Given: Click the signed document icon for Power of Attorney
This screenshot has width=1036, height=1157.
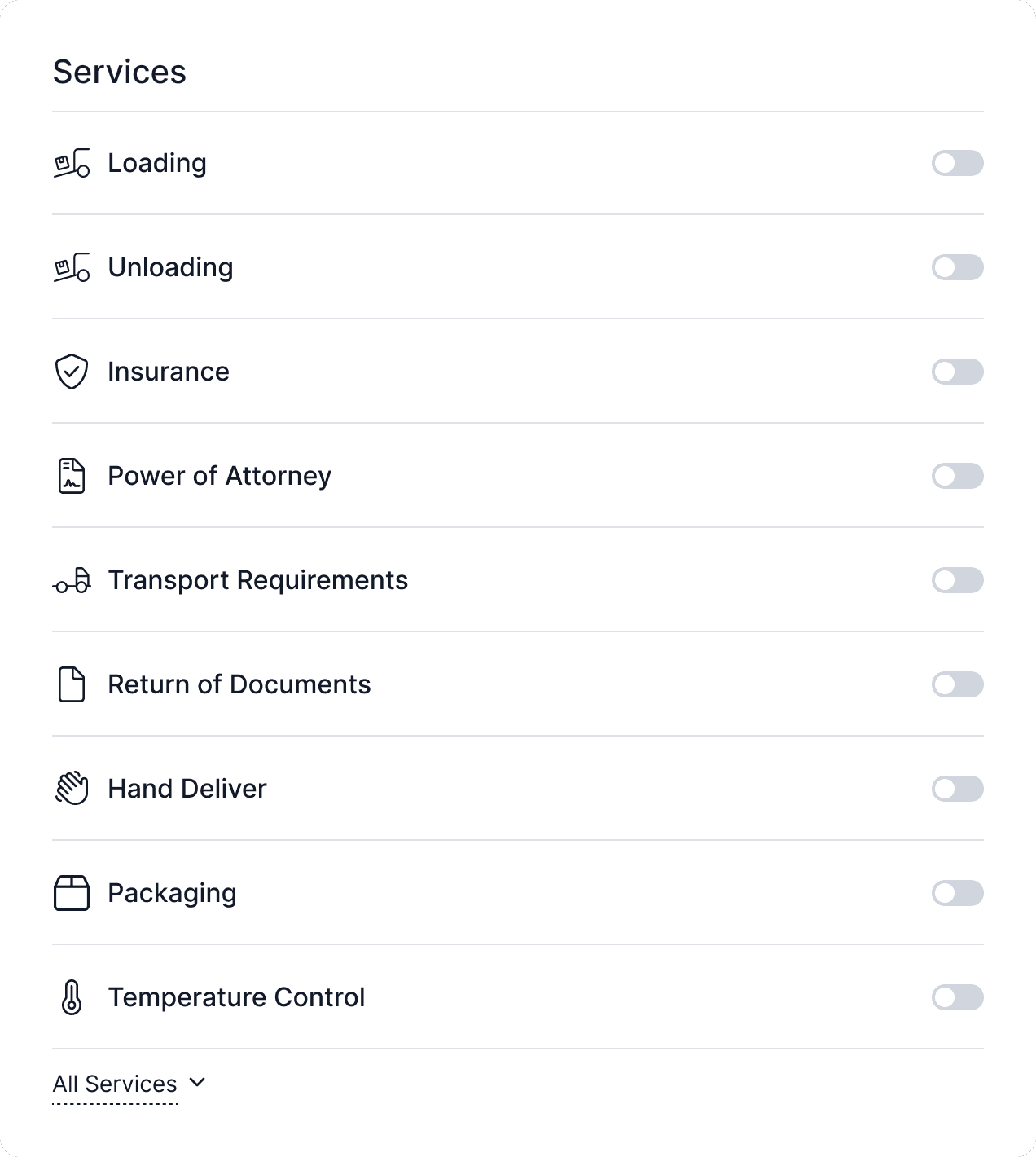Looking at the screenshot, I should tap(72, 476).
